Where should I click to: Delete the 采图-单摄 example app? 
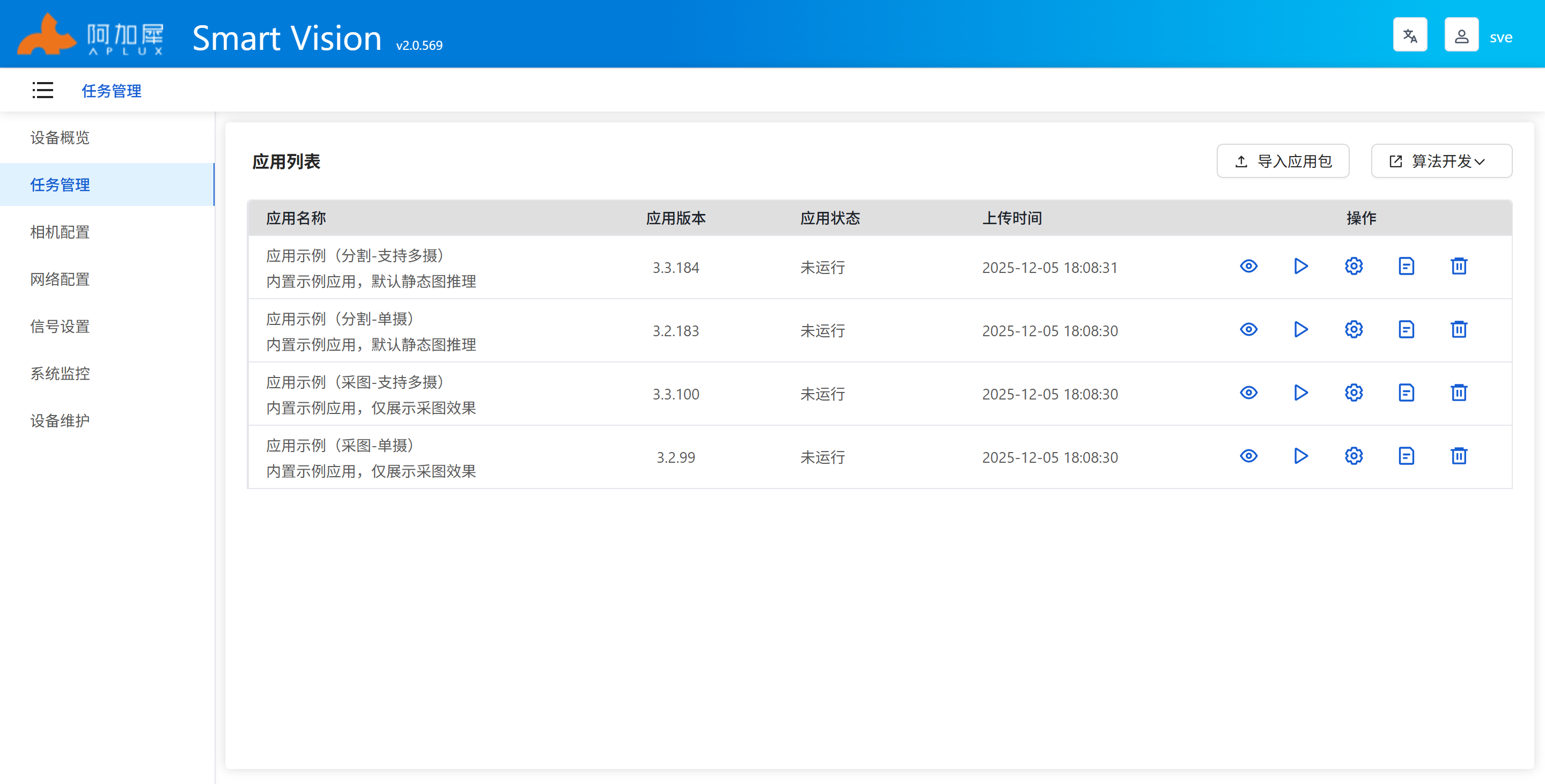[1459, 456]
